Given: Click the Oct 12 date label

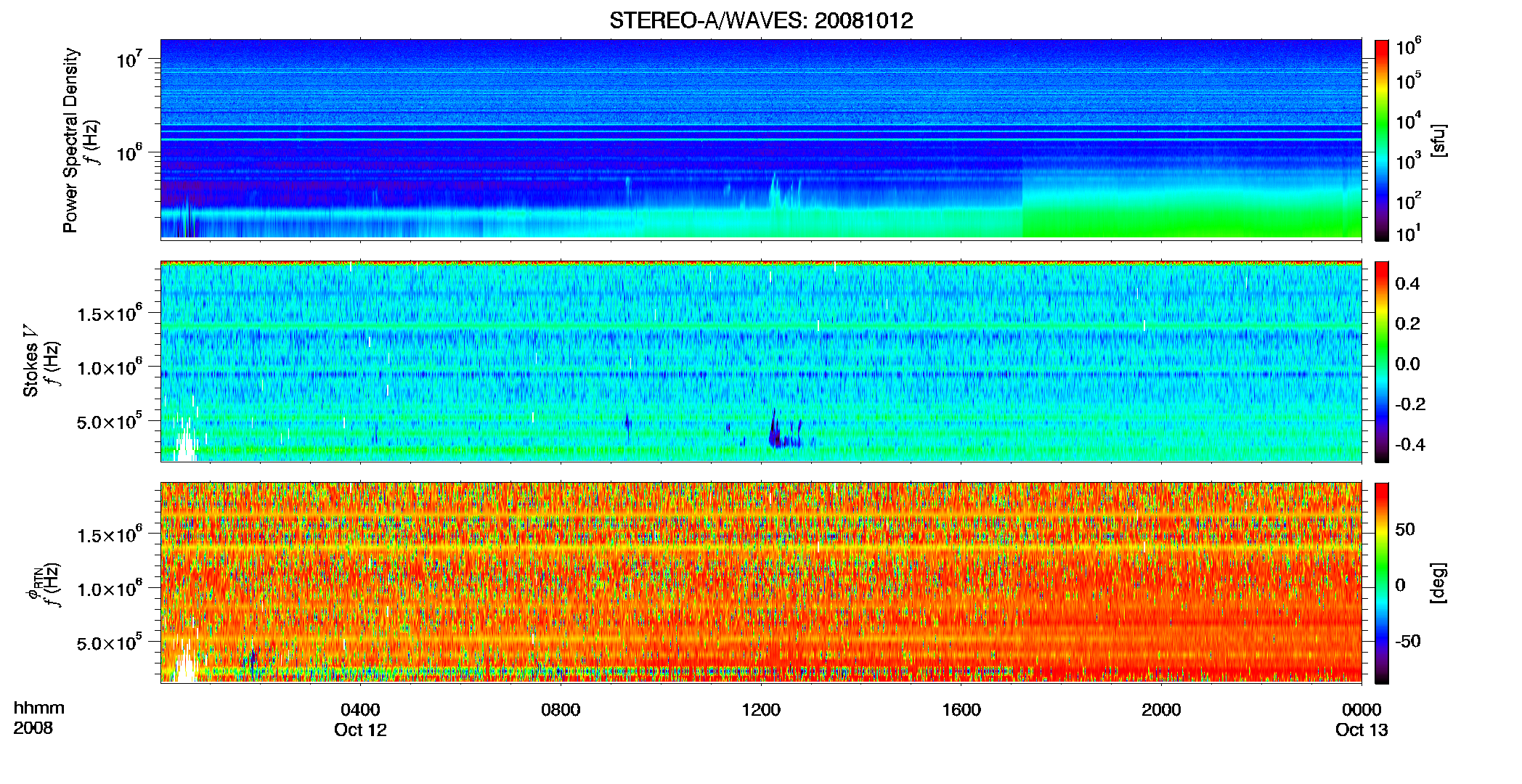Looking at the screenshot, I should [x=360, y=730].
